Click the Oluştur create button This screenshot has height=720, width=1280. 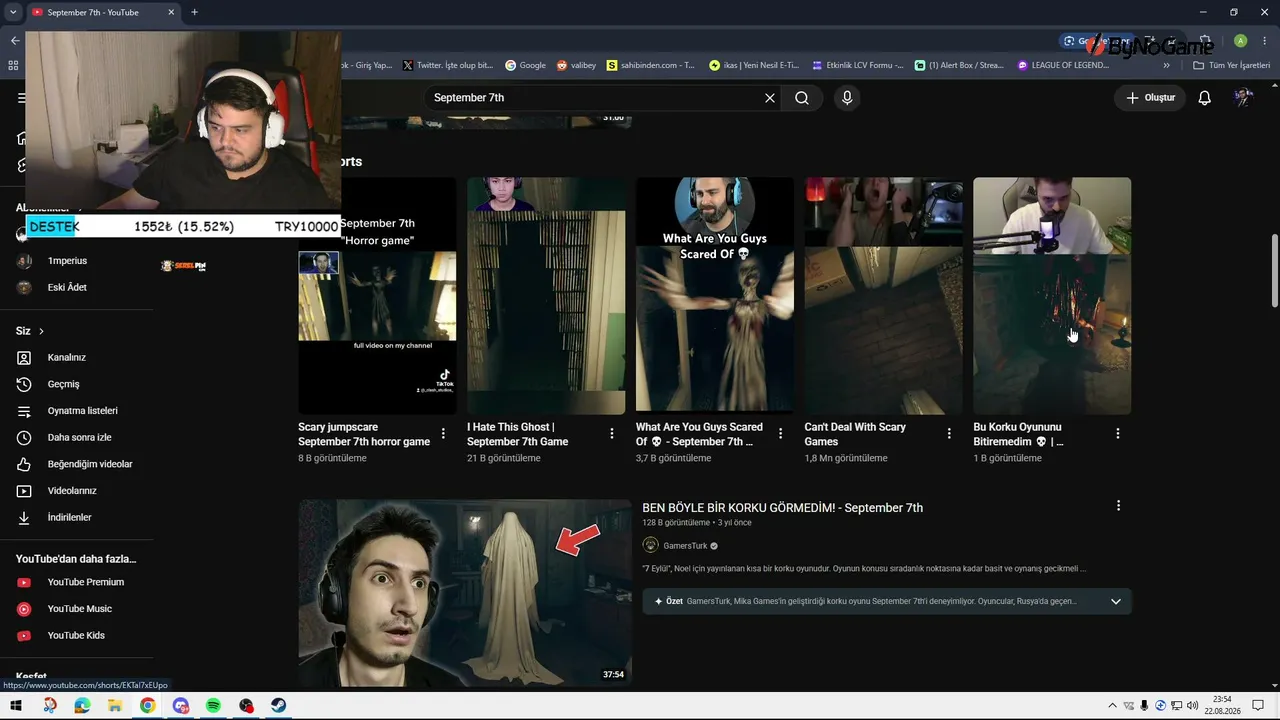1150,98
